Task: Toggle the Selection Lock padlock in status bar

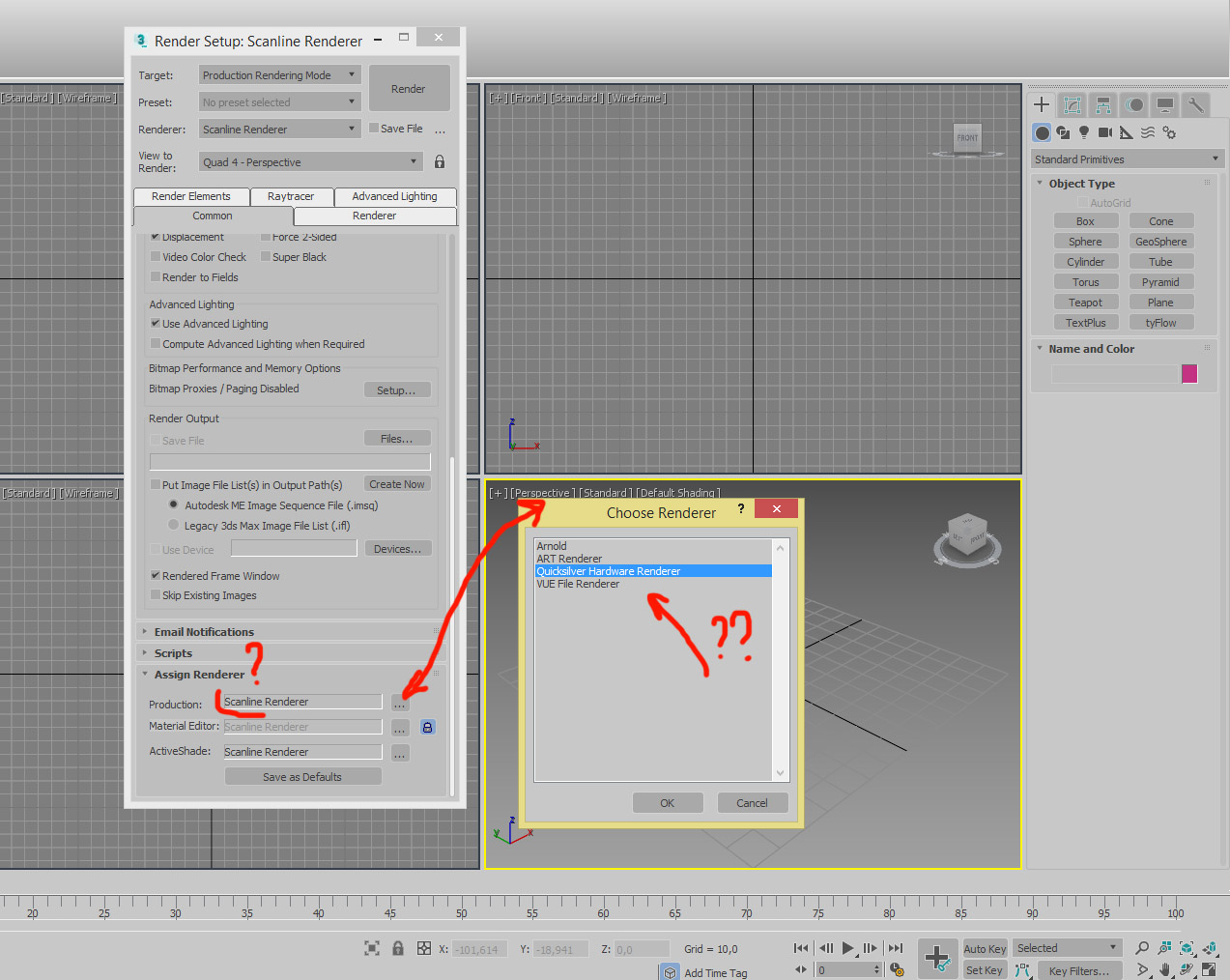Action: [x=398, y=948]
